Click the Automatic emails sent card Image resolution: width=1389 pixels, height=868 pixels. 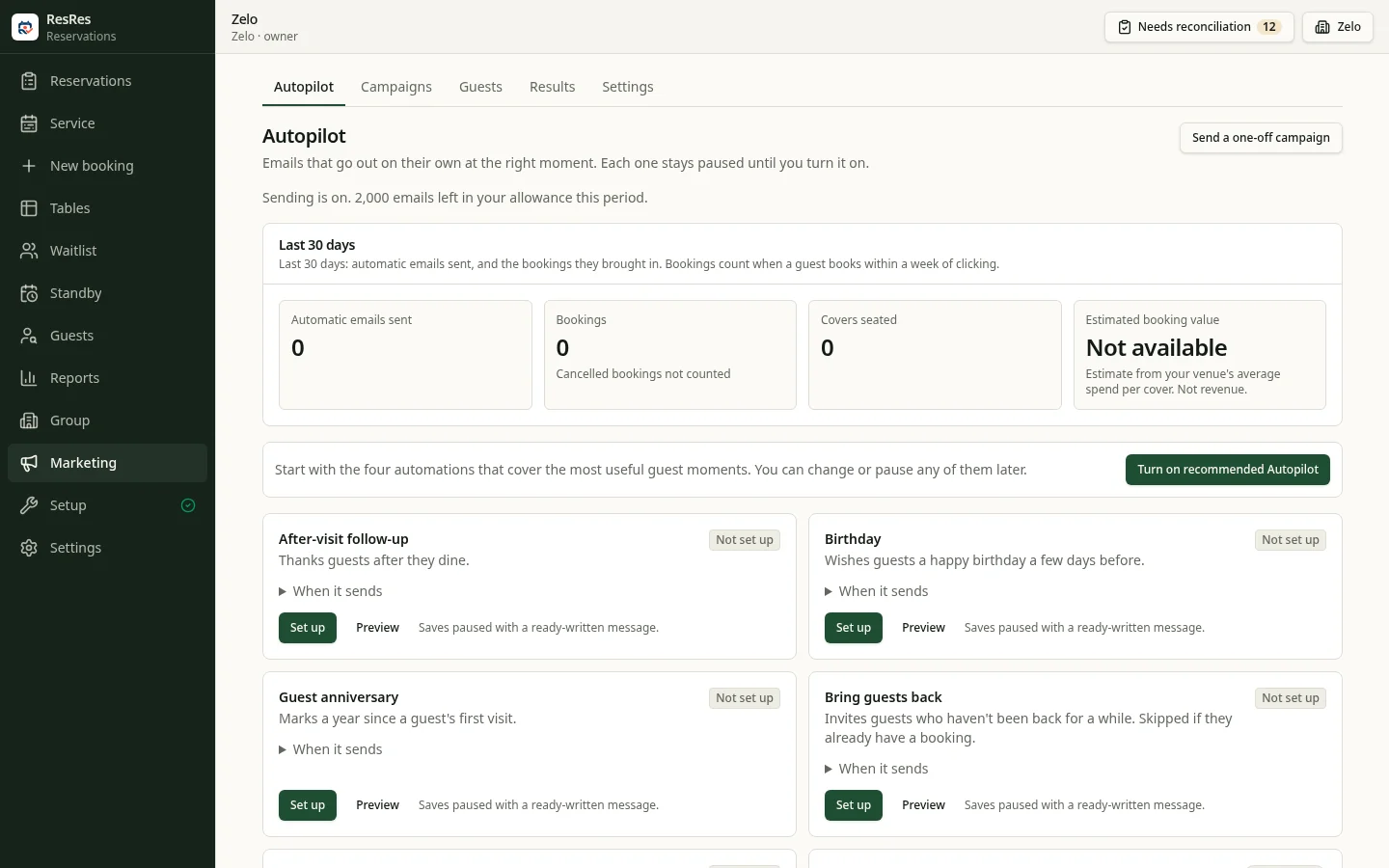(405, 355)
